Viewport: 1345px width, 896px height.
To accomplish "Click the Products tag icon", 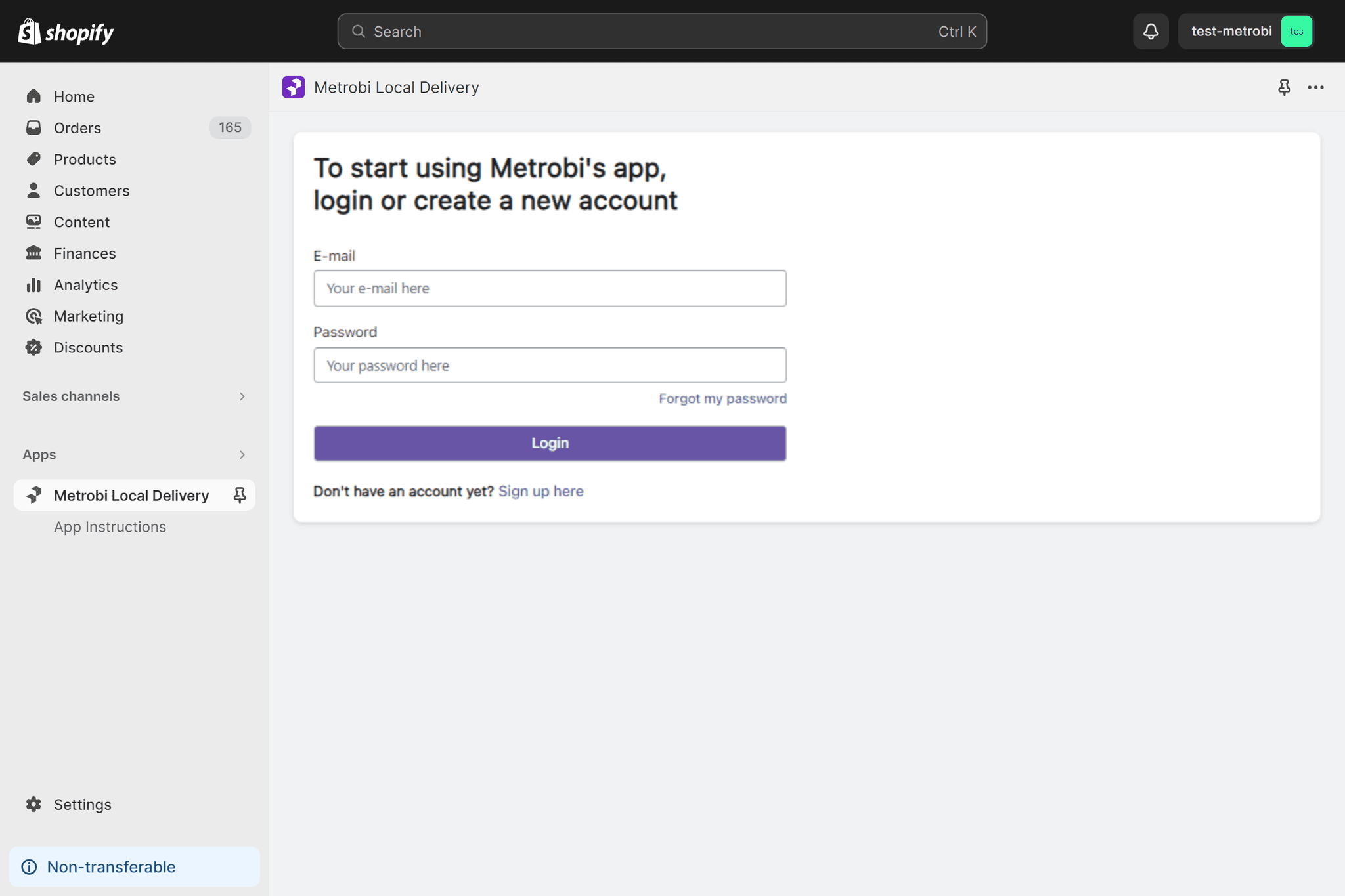I will [x=33, y=160].
